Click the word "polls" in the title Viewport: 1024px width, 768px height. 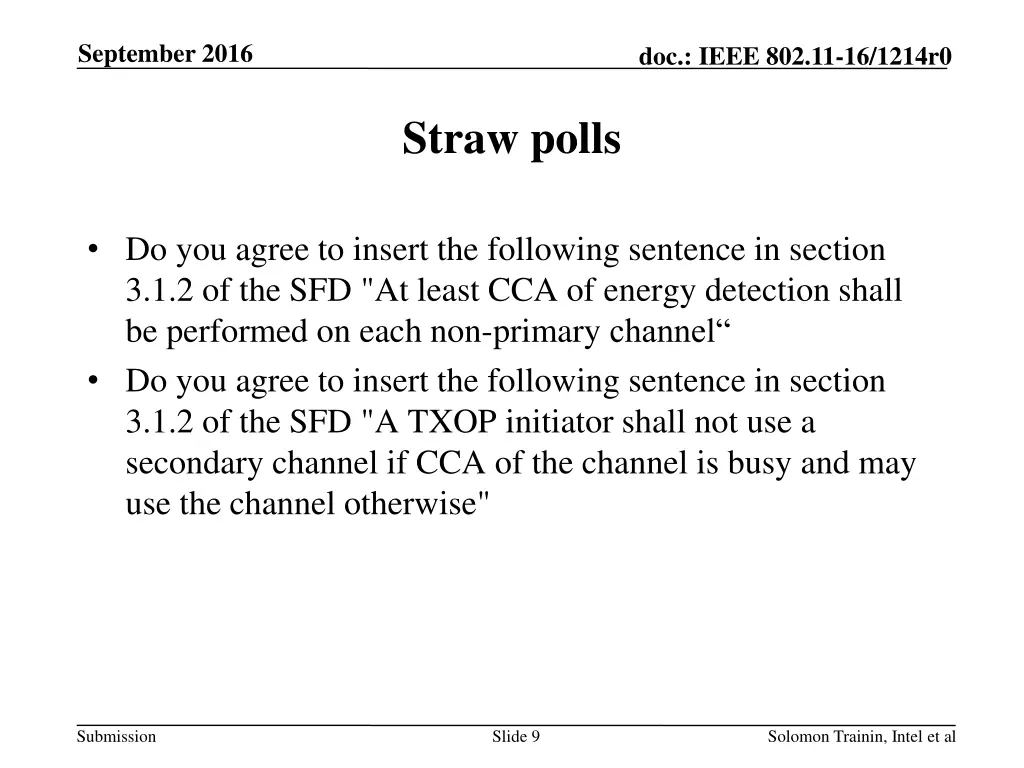(x=575, y=140)
